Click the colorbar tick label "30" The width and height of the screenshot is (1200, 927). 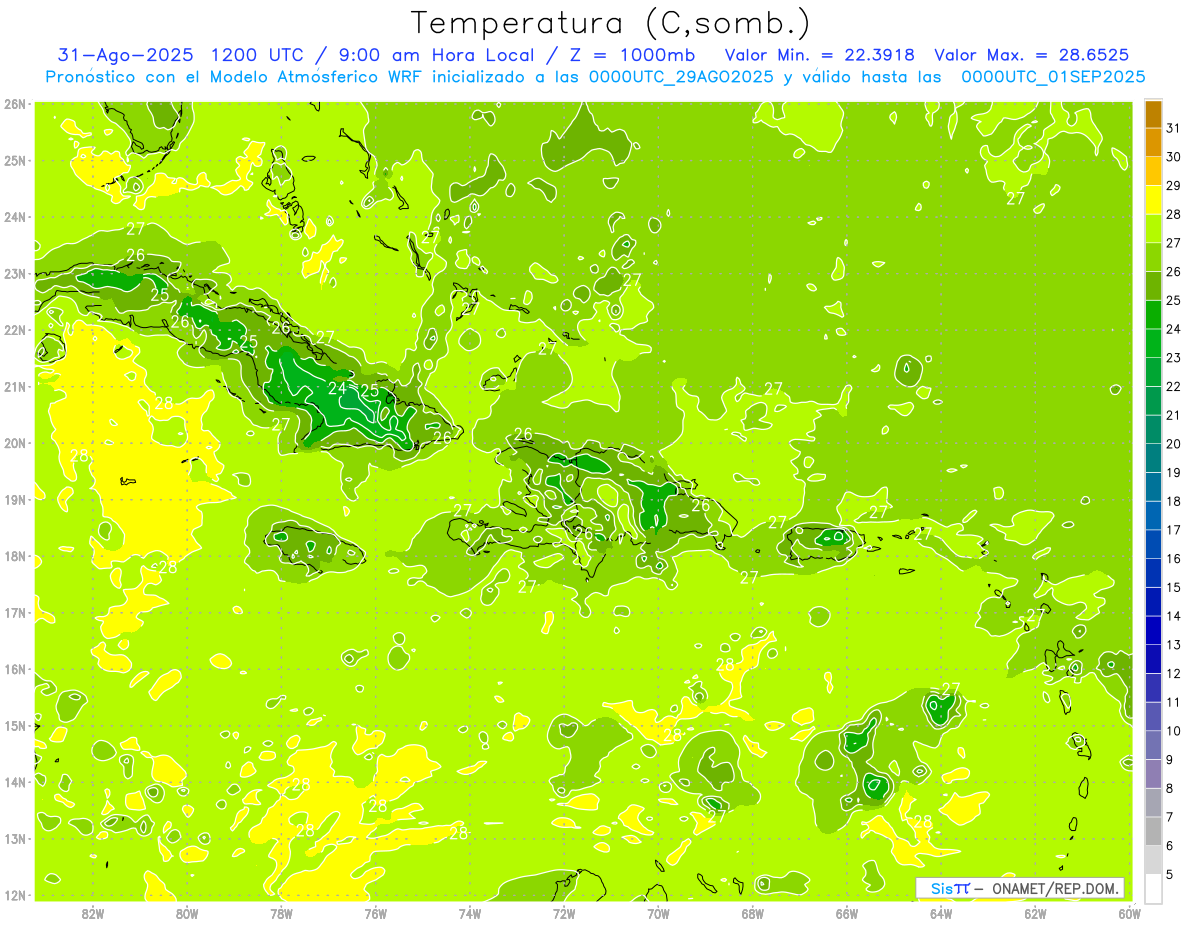pos(1174,157)
